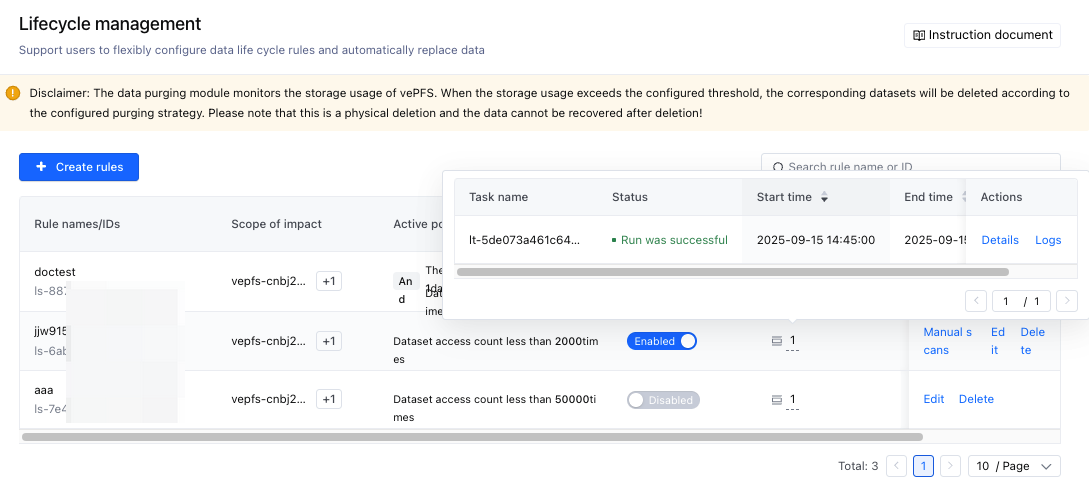The width and height of the screenshot is (1089, 485).
Task: Open the 10 / Page size dropdown
Action: pos(1015,466)
